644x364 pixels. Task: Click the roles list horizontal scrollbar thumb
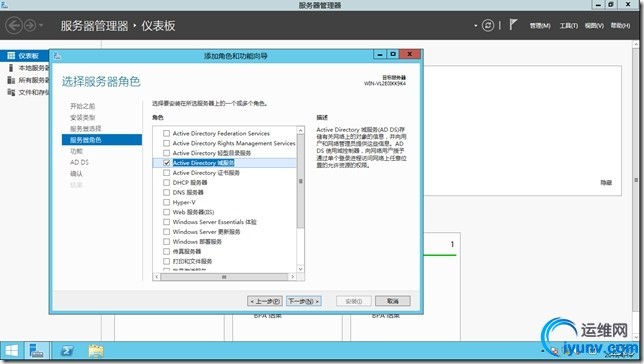(224, 277)
